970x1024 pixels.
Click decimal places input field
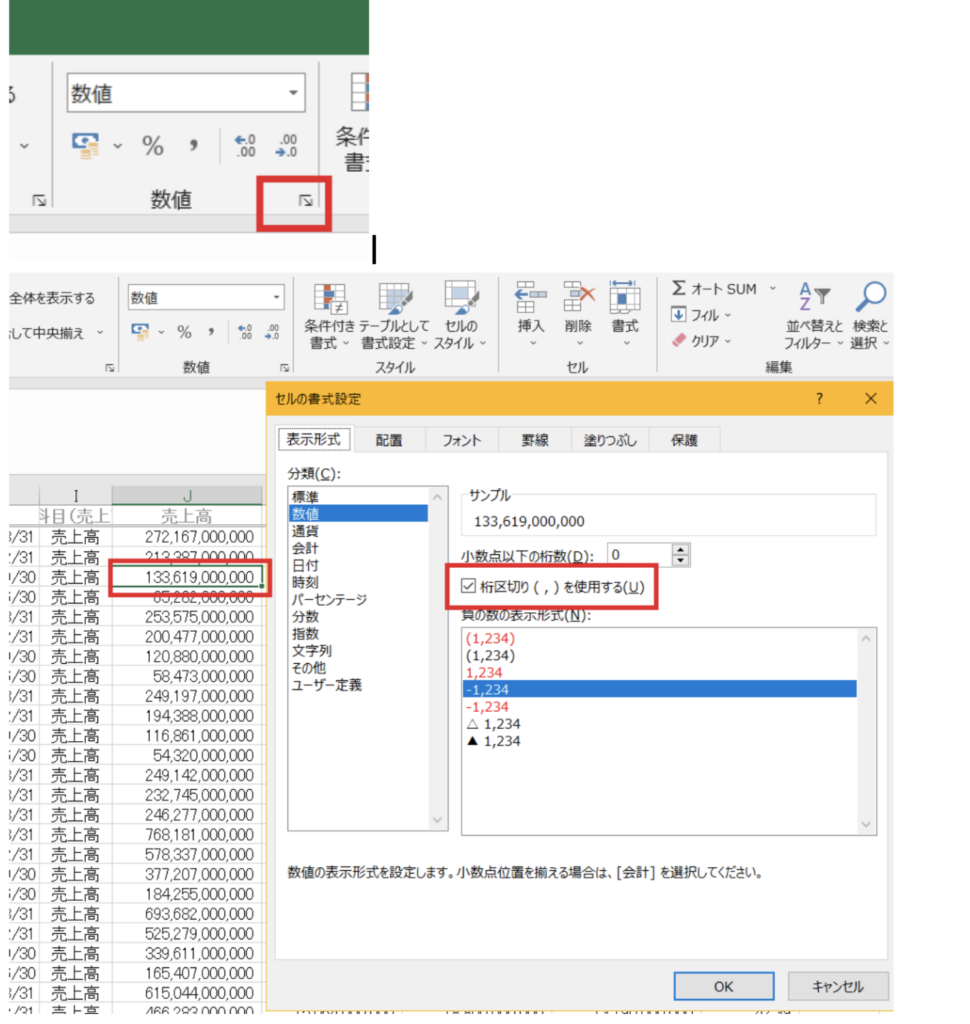(x=639, y=554)
